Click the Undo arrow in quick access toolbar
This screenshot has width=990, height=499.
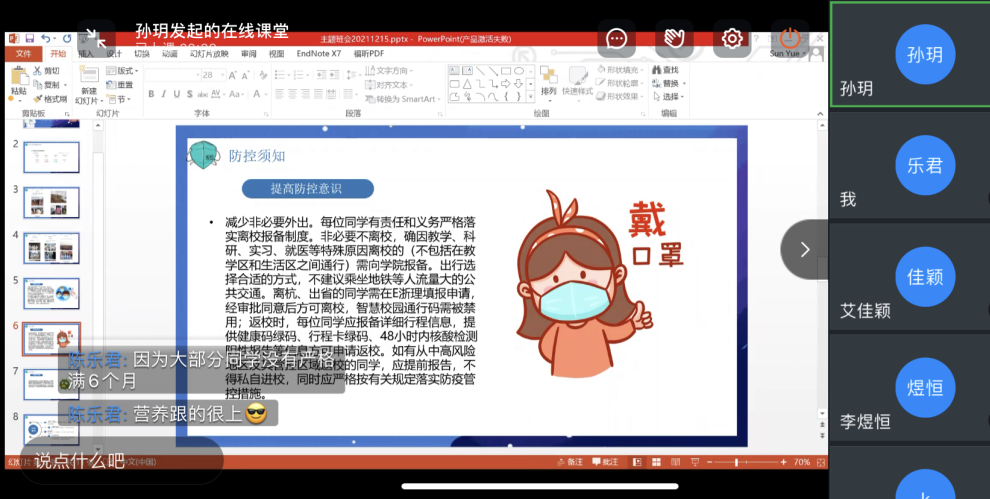[45, 39]
